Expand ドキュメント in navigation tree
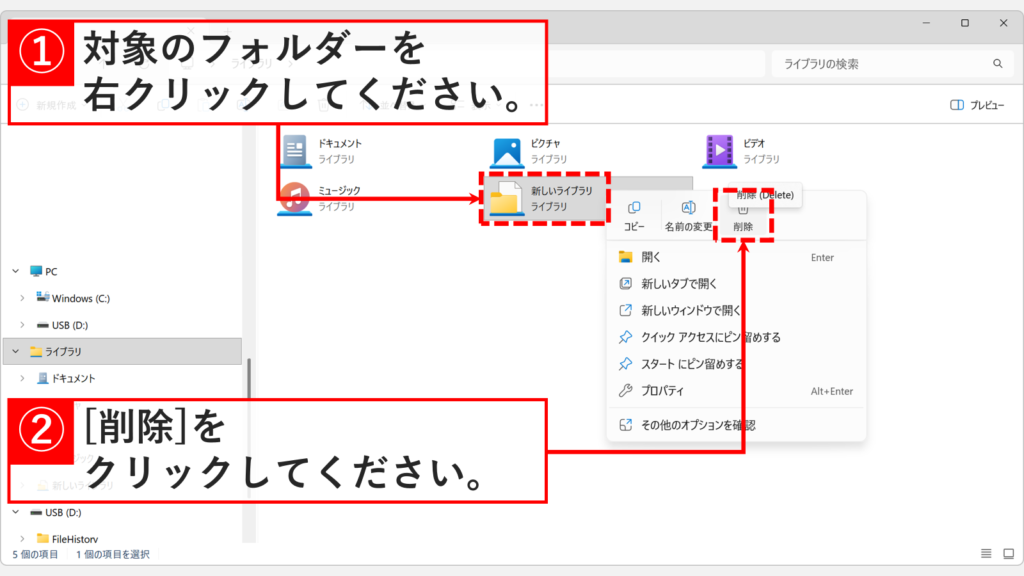The width and height of the screenshot is (1024, 576). click(22, 378)
